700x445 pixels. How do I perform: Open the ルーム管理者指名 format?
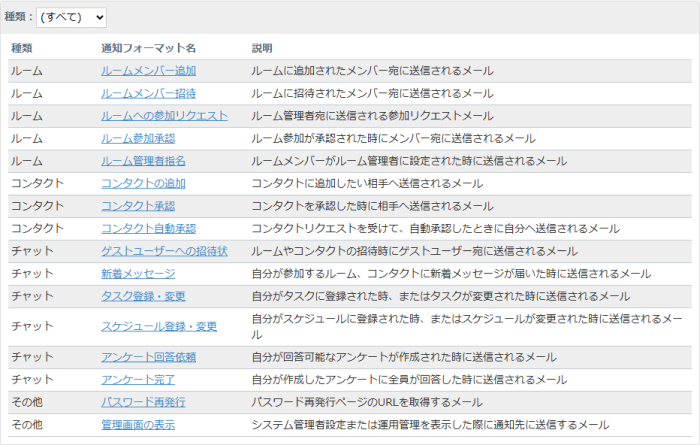[x=143, y=161]
